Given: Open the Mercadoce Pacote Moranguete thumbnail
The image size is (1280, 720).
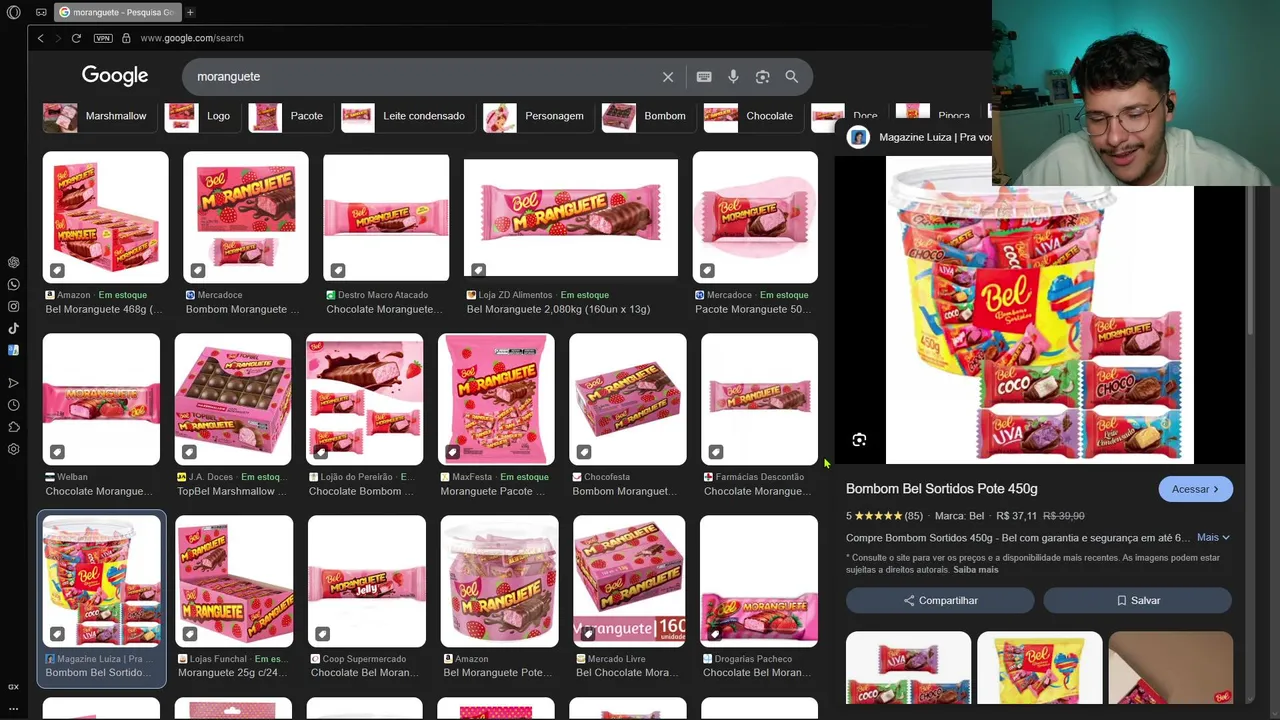Looking at the screenshot, I should point(755,217).
